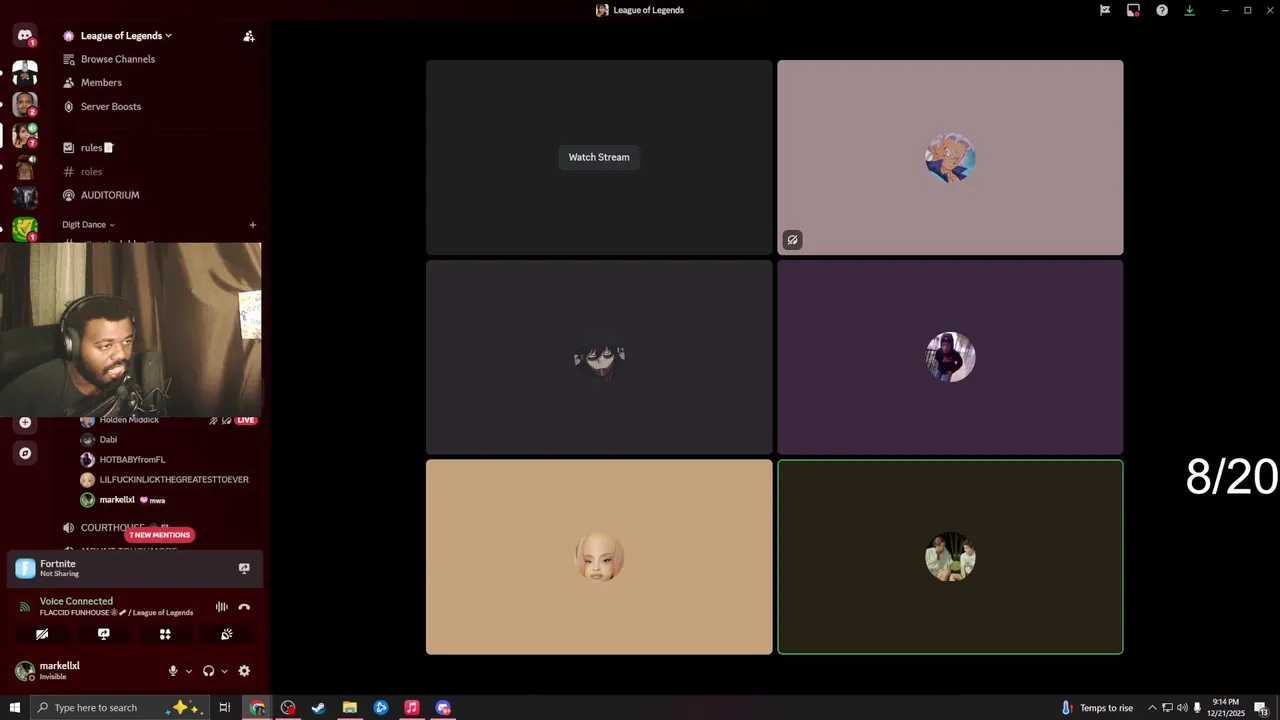Open the Add a Server plus icon
The height and width of the screenshot is (720, 1280).
[25, 422]
